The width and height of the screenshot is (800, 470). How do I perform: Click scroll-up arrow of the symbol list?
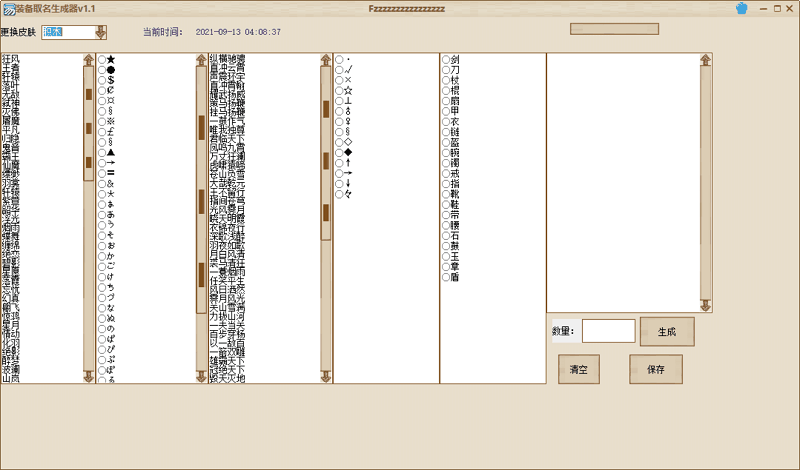(x=201, y=60)
